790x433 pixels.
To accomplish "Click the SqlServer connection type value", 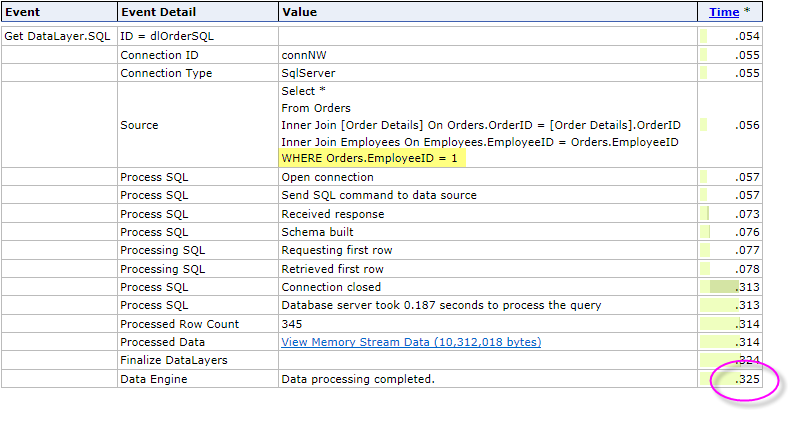I will 308,73.
